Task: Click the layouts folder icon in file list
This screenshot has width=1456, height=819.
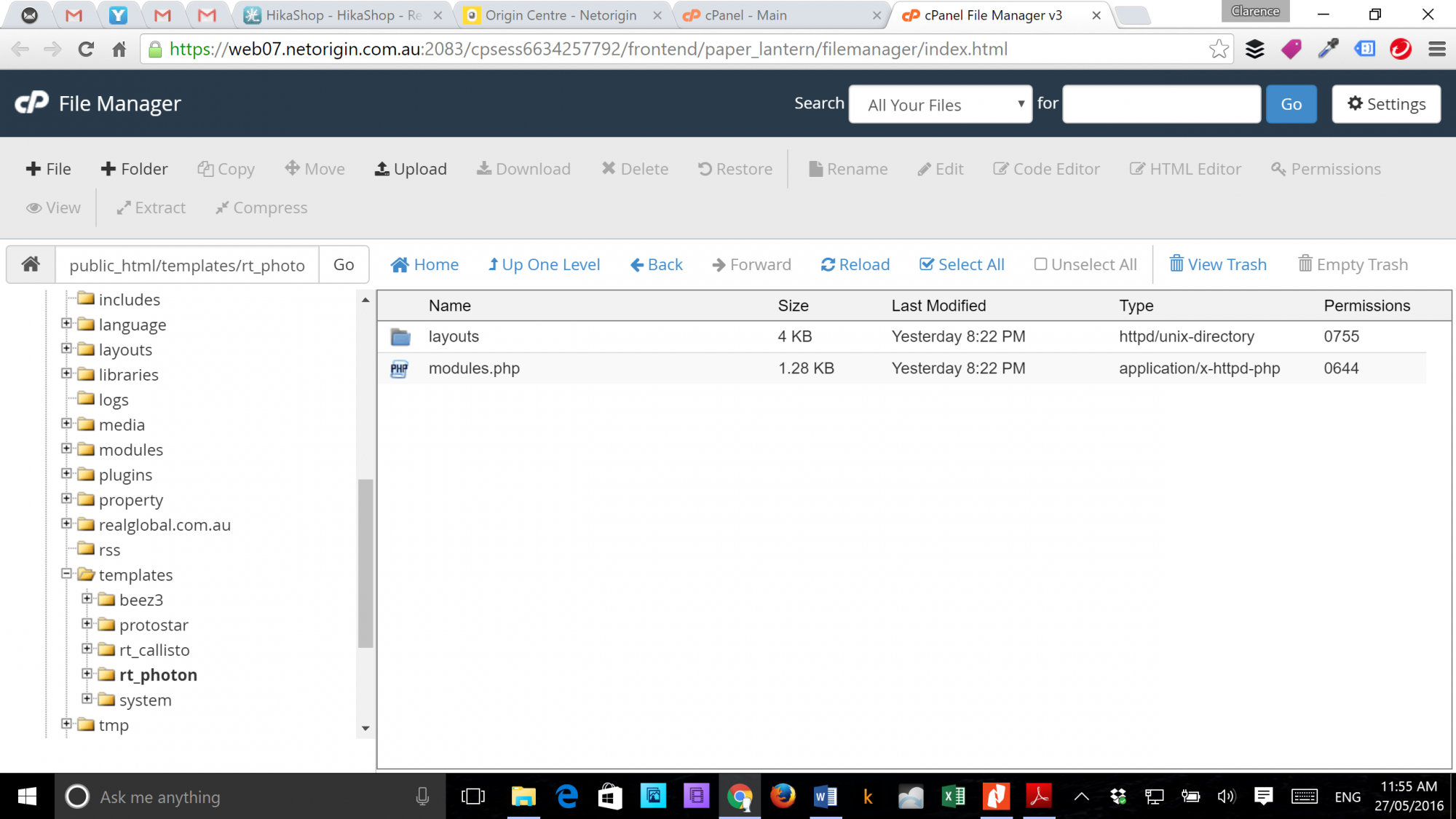Action: [x=400, y=337]
